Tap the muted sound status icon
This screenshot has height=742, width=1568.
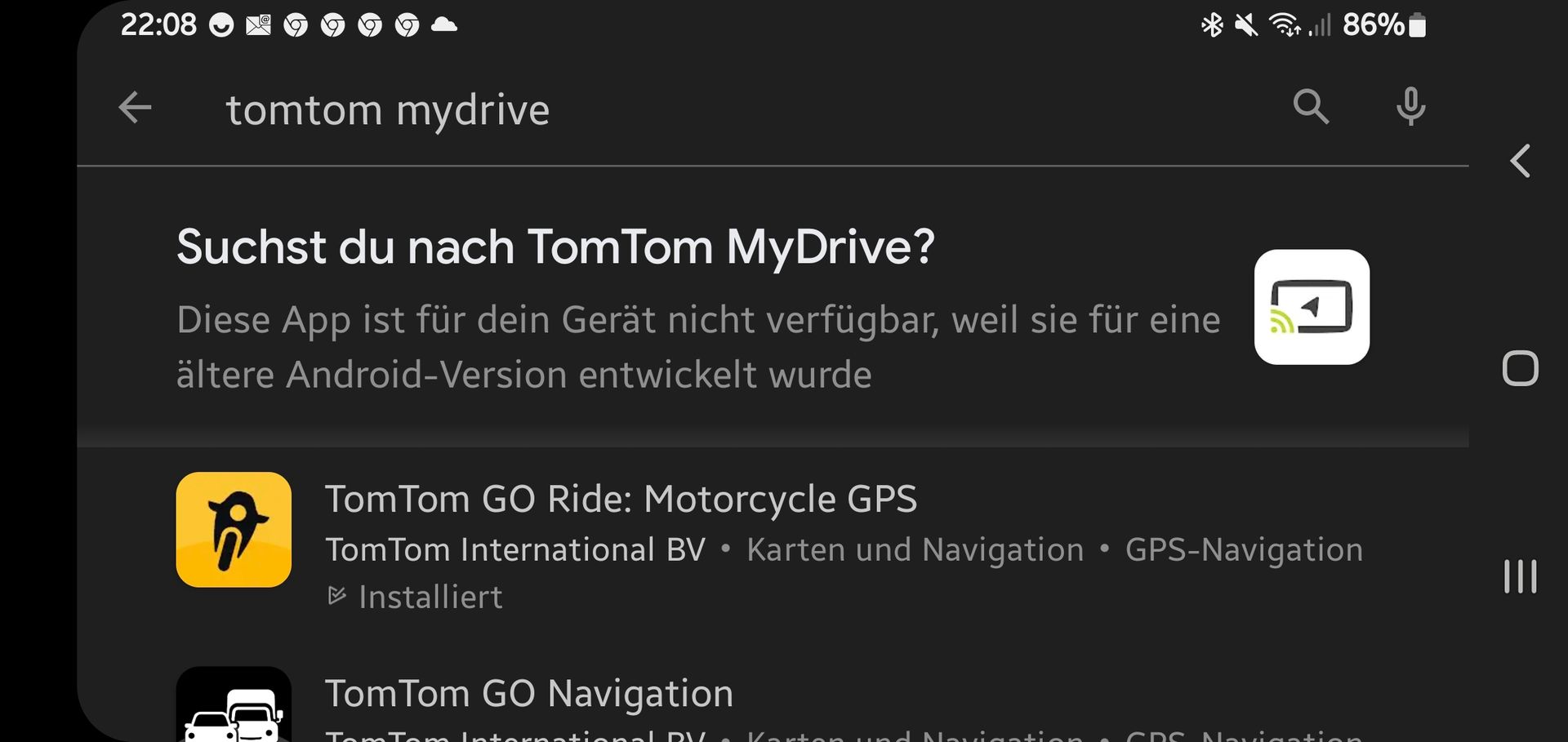(x=1246, y=25)
